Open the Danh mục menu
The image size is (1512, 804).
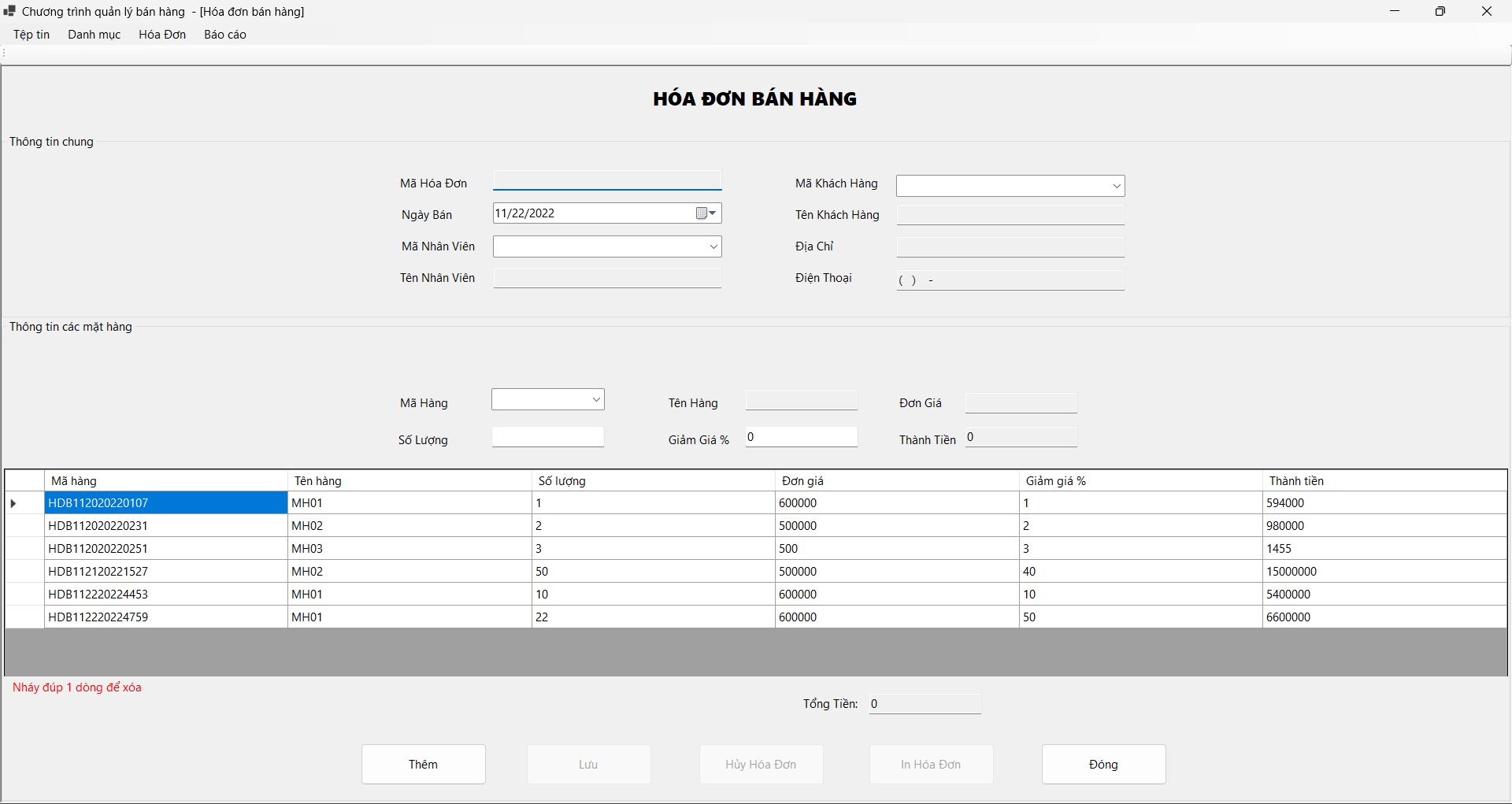coord(94,35)
